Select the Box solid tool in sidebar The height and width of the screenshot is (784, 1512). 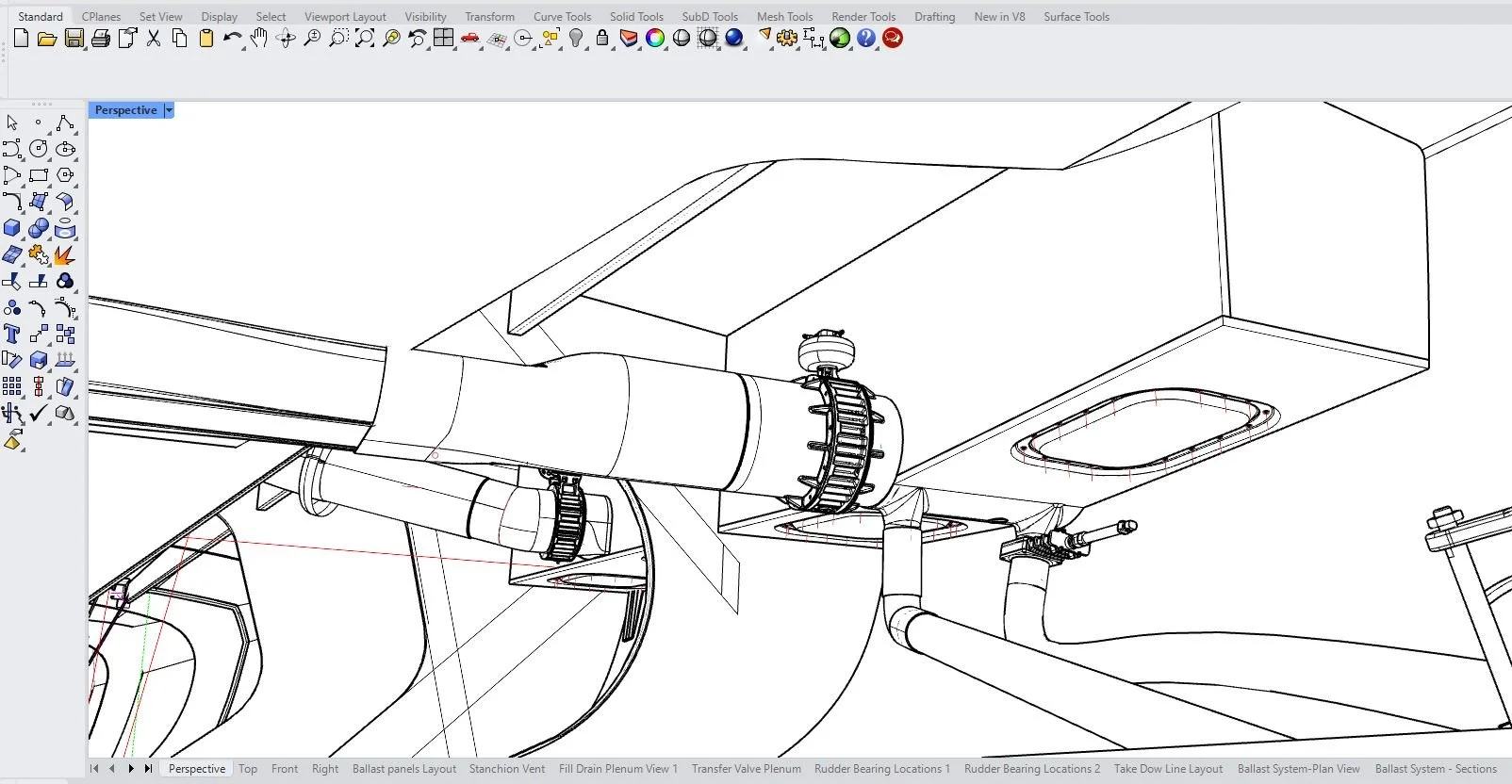12,228
